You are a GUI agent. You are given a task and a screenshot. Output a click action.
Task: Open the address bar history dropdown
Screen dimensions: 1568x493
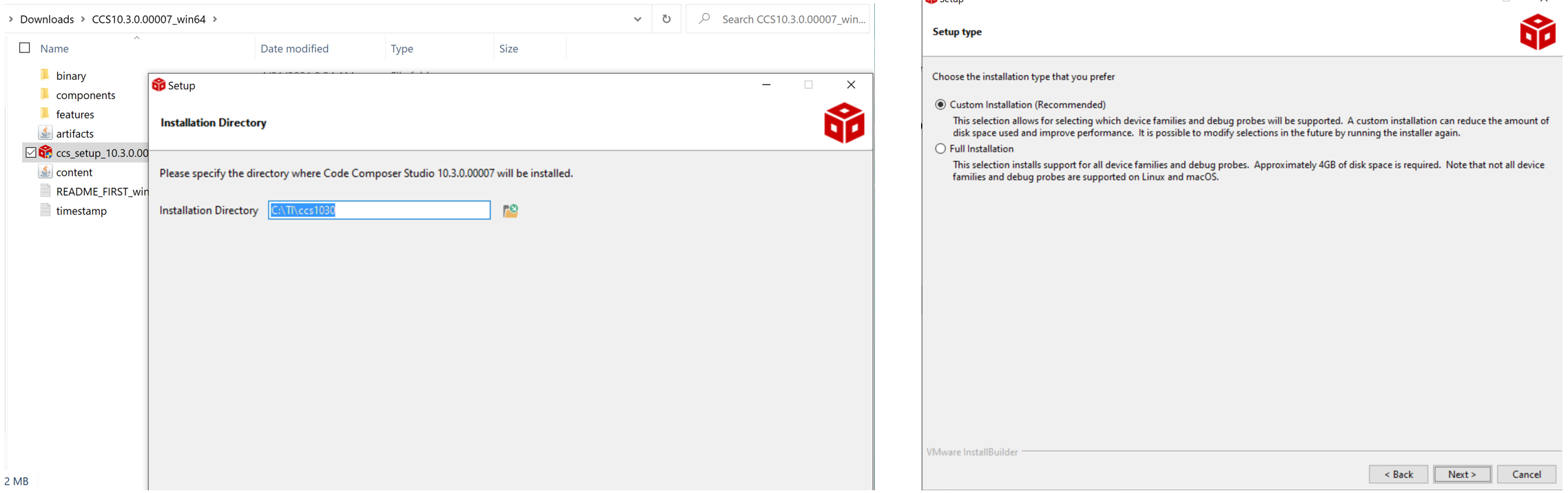pos(637,19)
